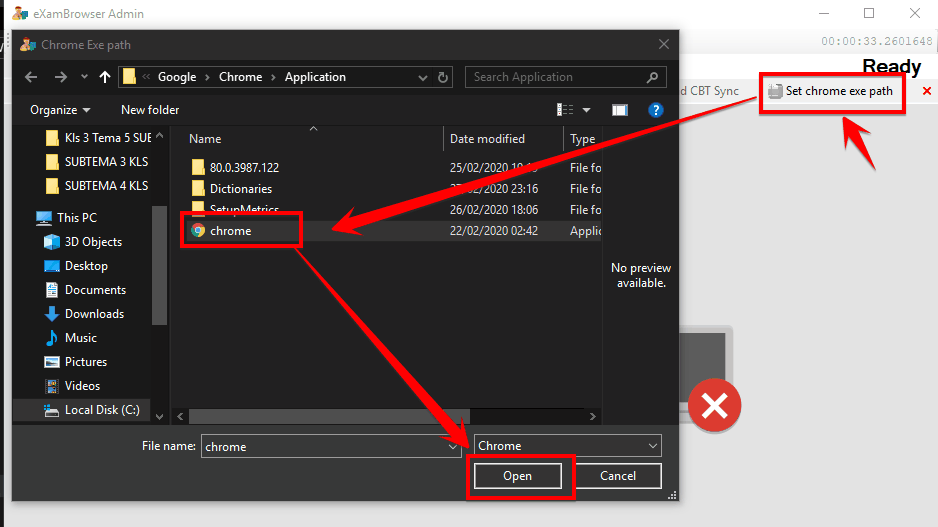Open the Organize menu
Screen dimensions: 938x527
60,110
